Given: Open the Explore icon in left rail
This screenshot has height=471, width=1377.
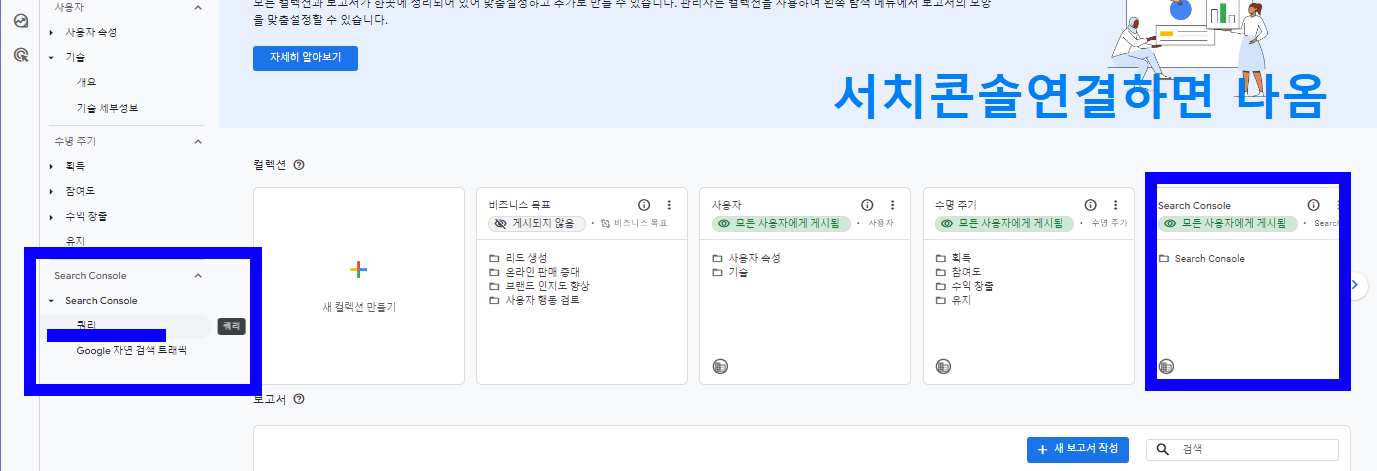Looking at the screenshot, I should click(20, 20).
